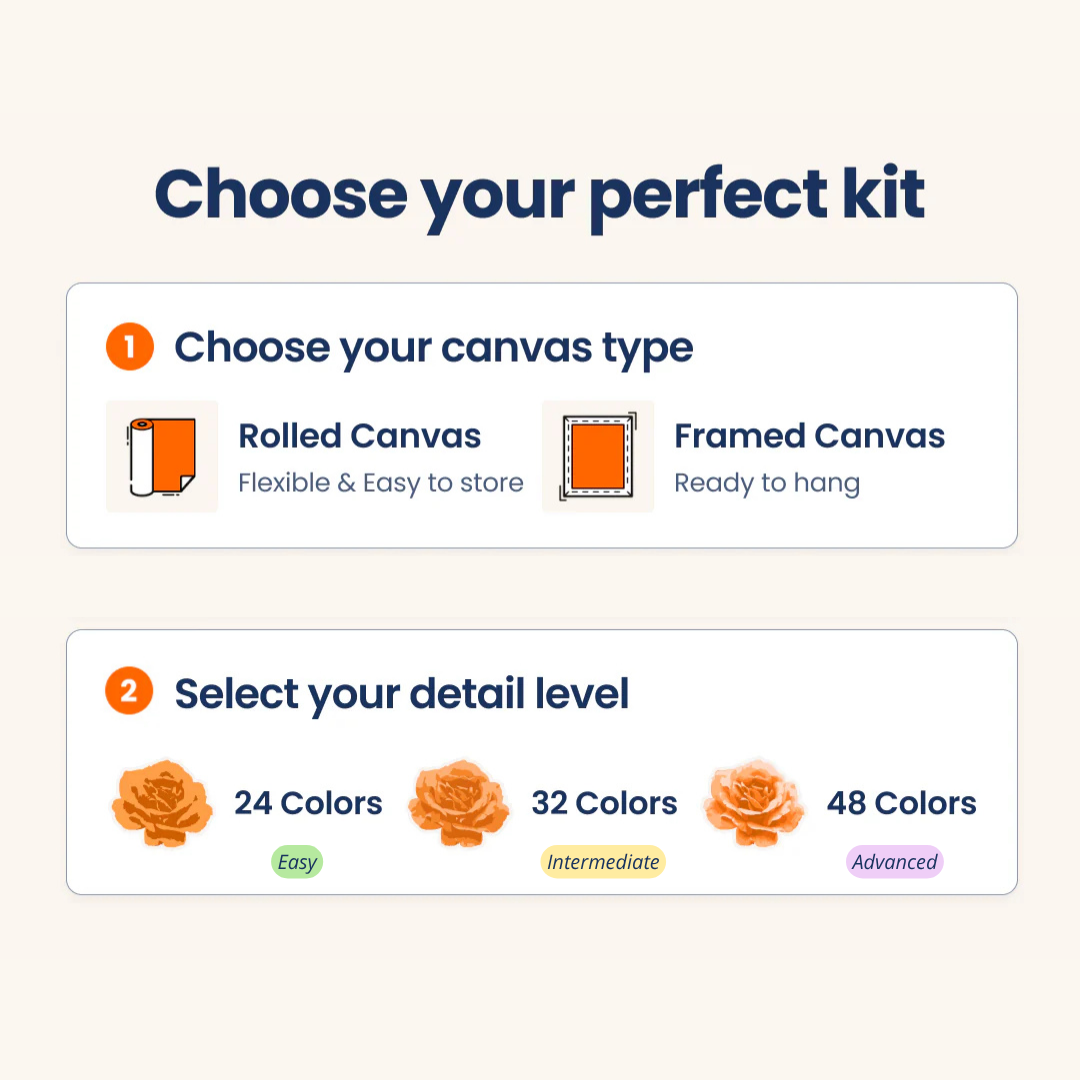The height and width of the screenshot is (1080, 1080).
Task: Select the Rolled Canvas option
Action: pyautogui.click(x=360, y=437)
